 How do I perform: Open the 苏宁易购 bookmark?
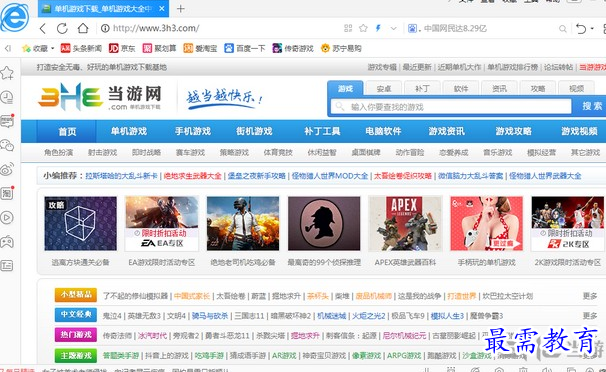pyautogui.click(x=341, y=48)
